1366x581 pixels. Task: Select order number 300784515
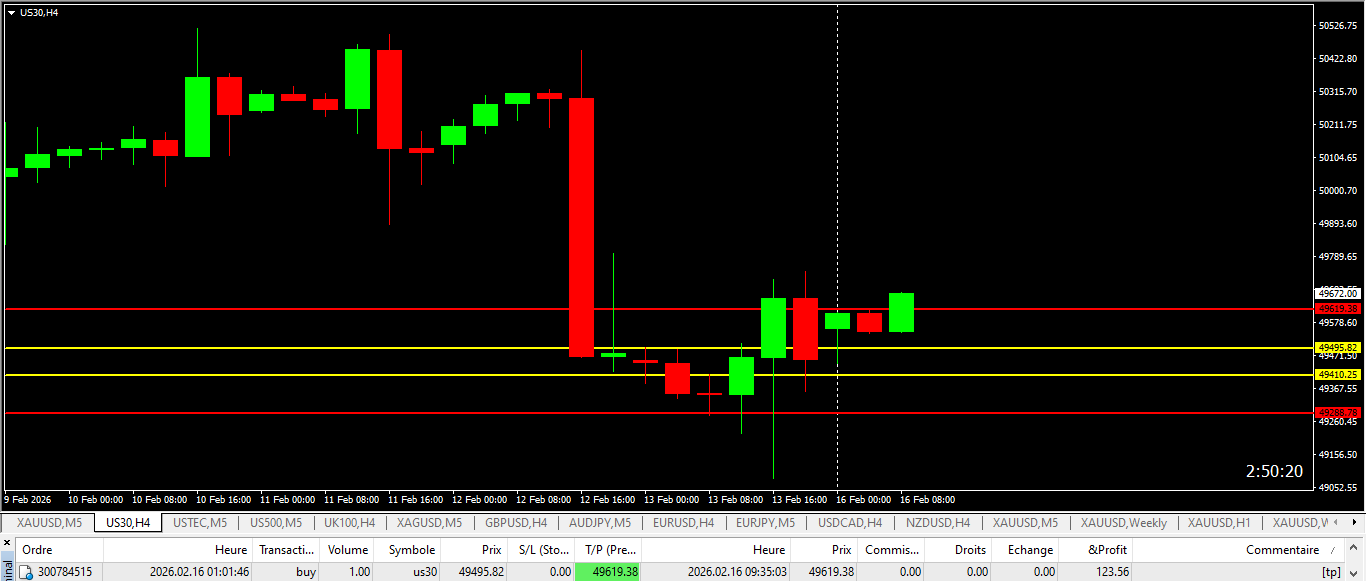pyautogui.click(x=64, y=572)
